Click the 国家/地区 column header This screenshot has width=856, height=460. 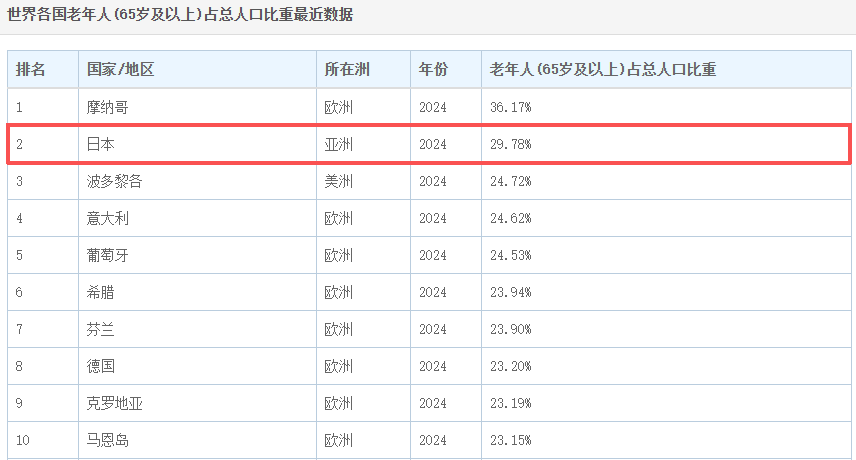click(119, 70)
